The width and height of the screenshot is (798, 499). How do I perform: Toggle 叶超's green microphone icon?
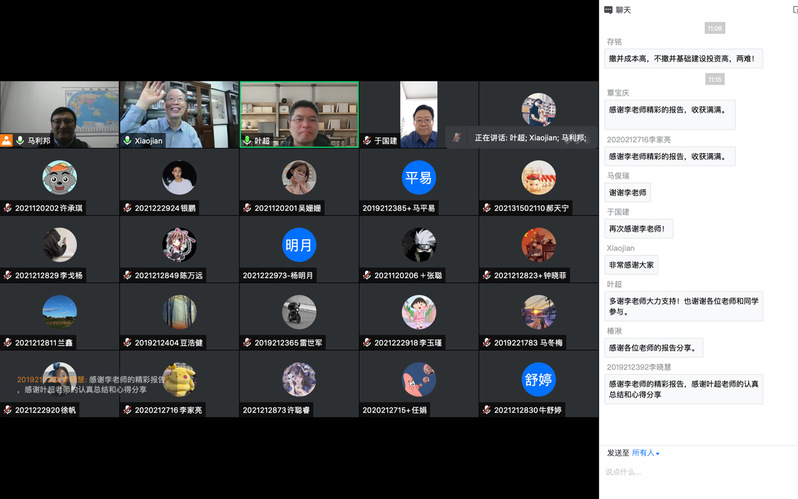[x=247, y=141]
